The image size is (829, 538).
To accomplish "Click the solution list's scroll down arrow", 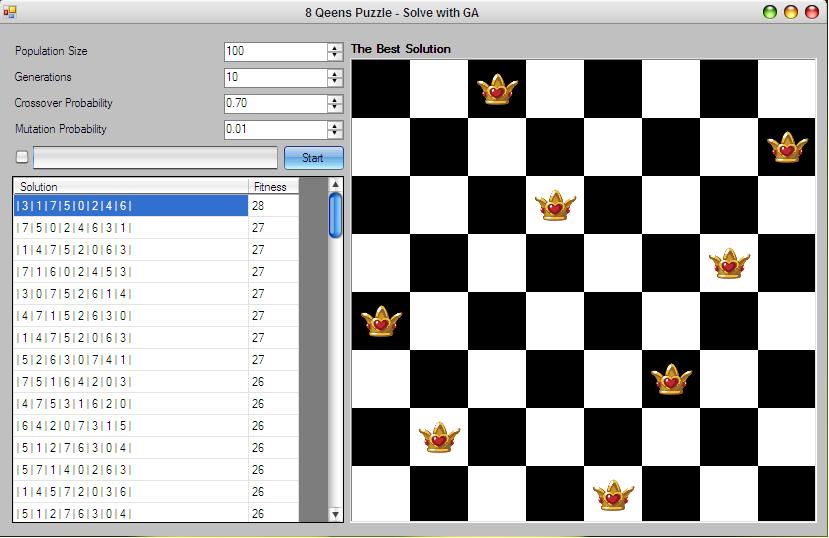I will click(336, 514).
